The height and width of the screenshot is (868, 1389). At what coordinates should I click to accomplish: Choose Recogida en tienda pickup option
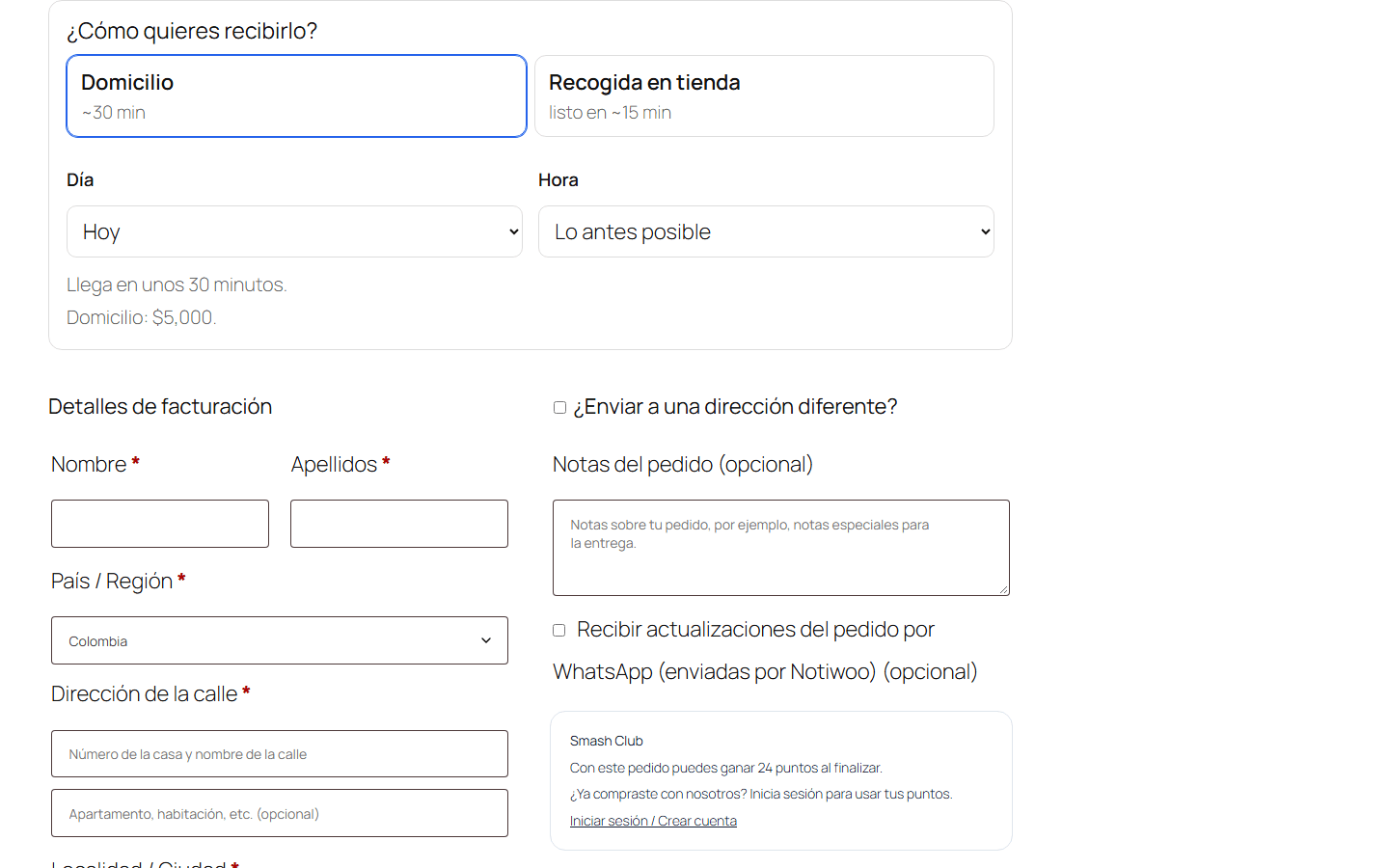[764, 96]
